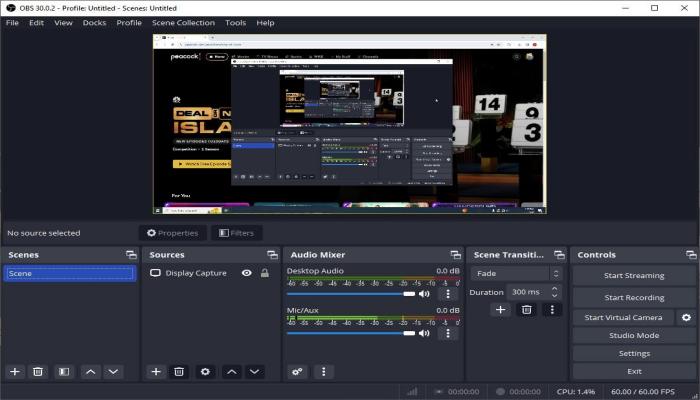Screen dimensions: 700x400
Task: Select the Scene item in Scenes list
Action: [70, 273]
